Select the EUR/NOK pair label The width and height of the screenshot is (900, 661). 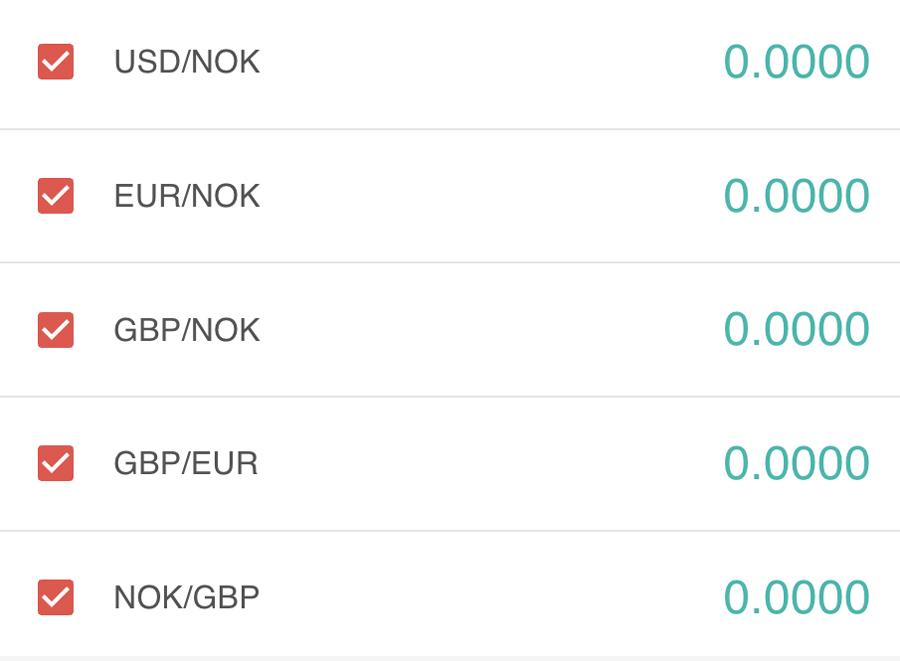pyautogui.click(x=187, y=196)
